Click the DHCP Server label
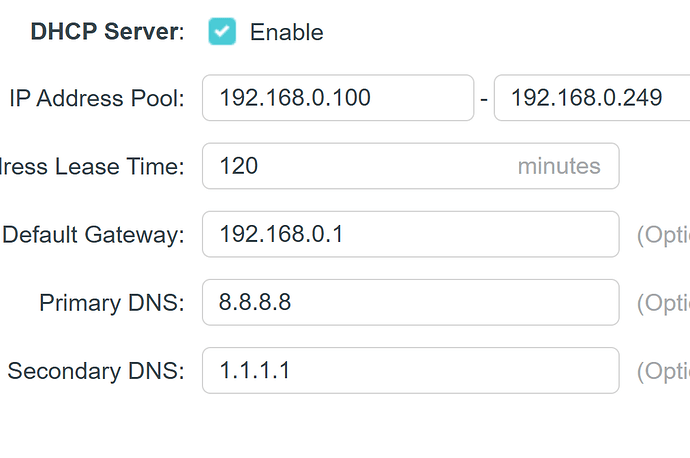 pos(108,32)
